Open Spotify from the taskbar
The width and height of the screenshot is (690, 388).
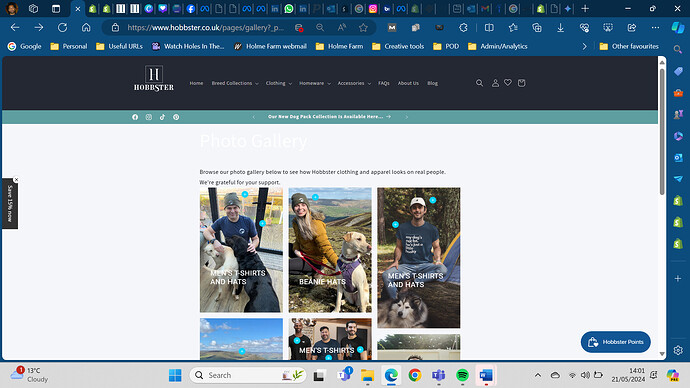pyautogui.click(x=462, y=375)
